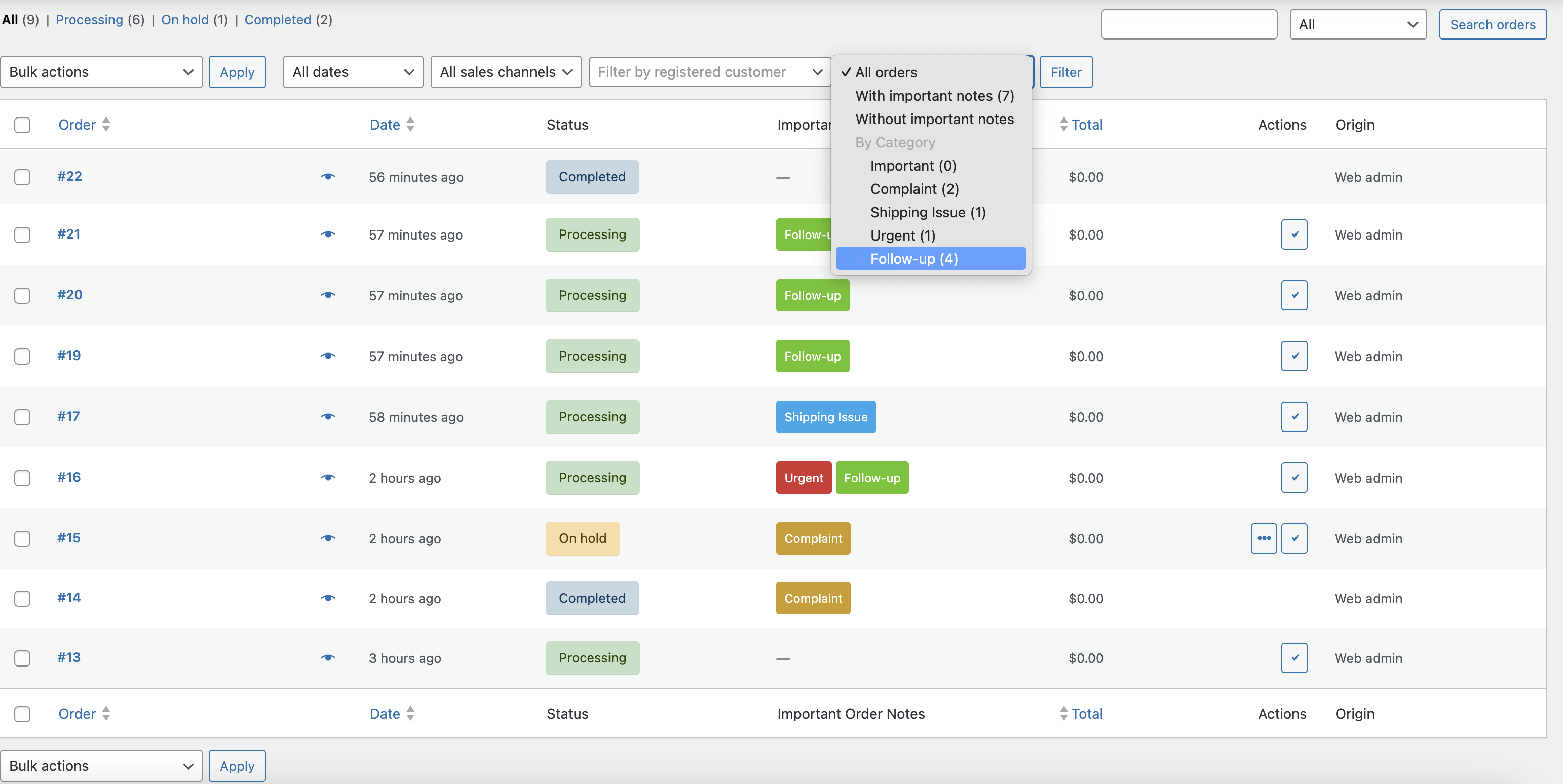Viewport: 1563px width, 784px height.
Task: Click the processing dots icon for order #15
Action: (1263, 538)
